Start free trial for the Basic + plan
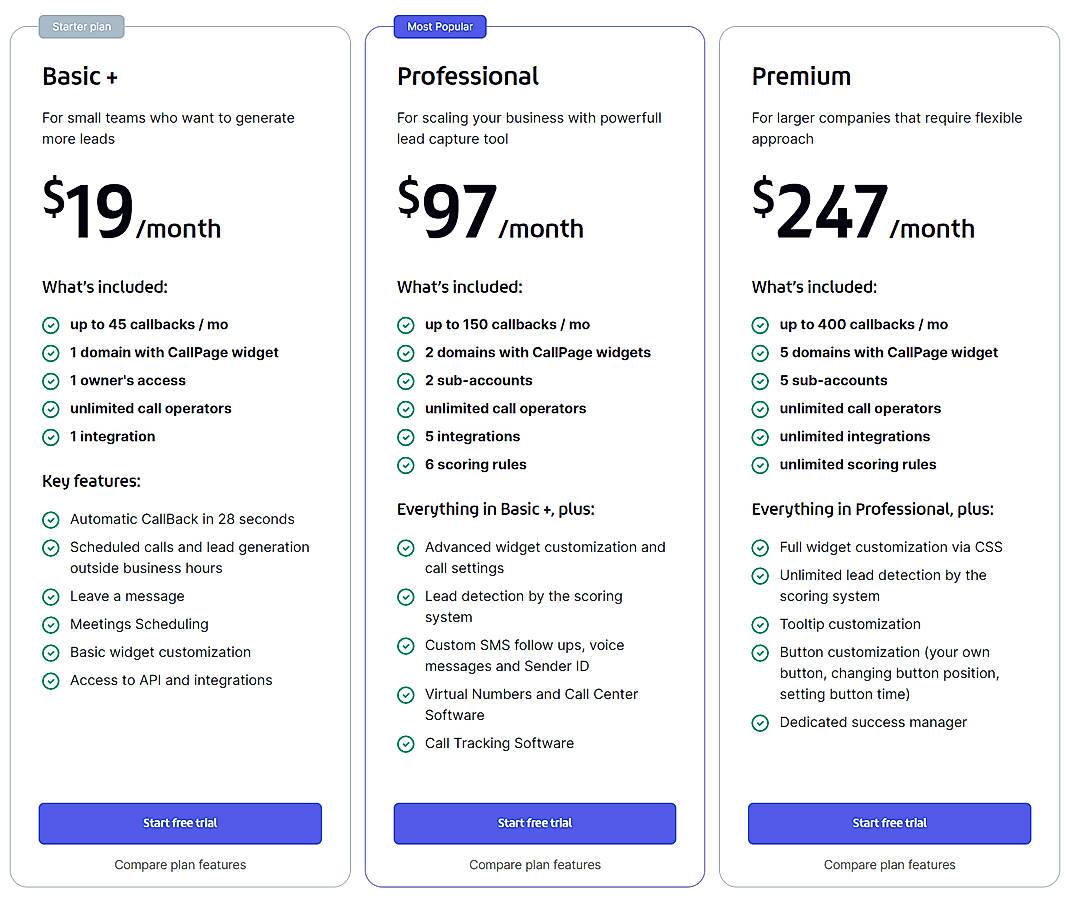This screenshot has width=1070, height=898. pyautogui.click(x=180, y=823)
